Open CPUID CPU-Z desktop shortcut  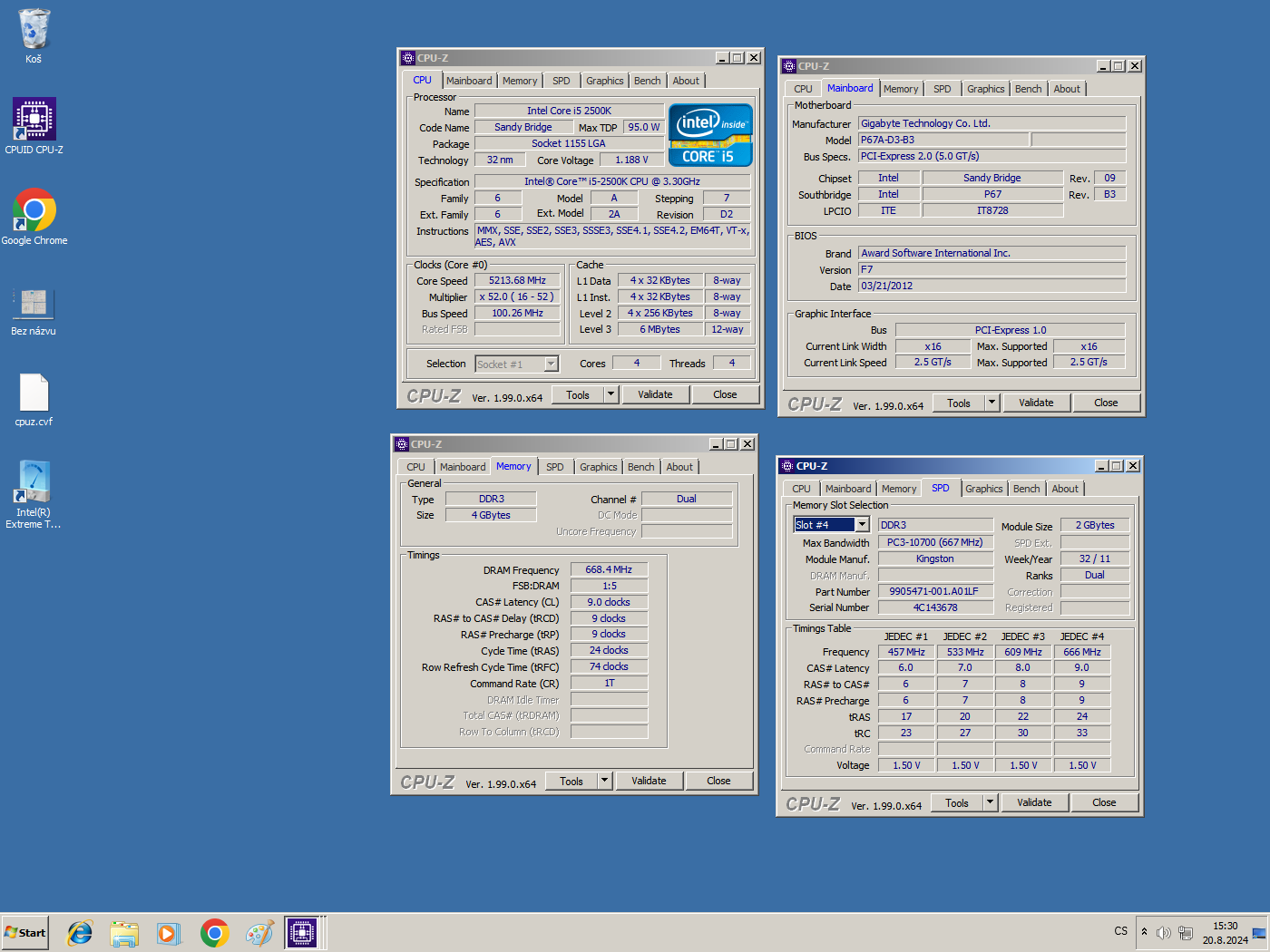tap(34, 126)
